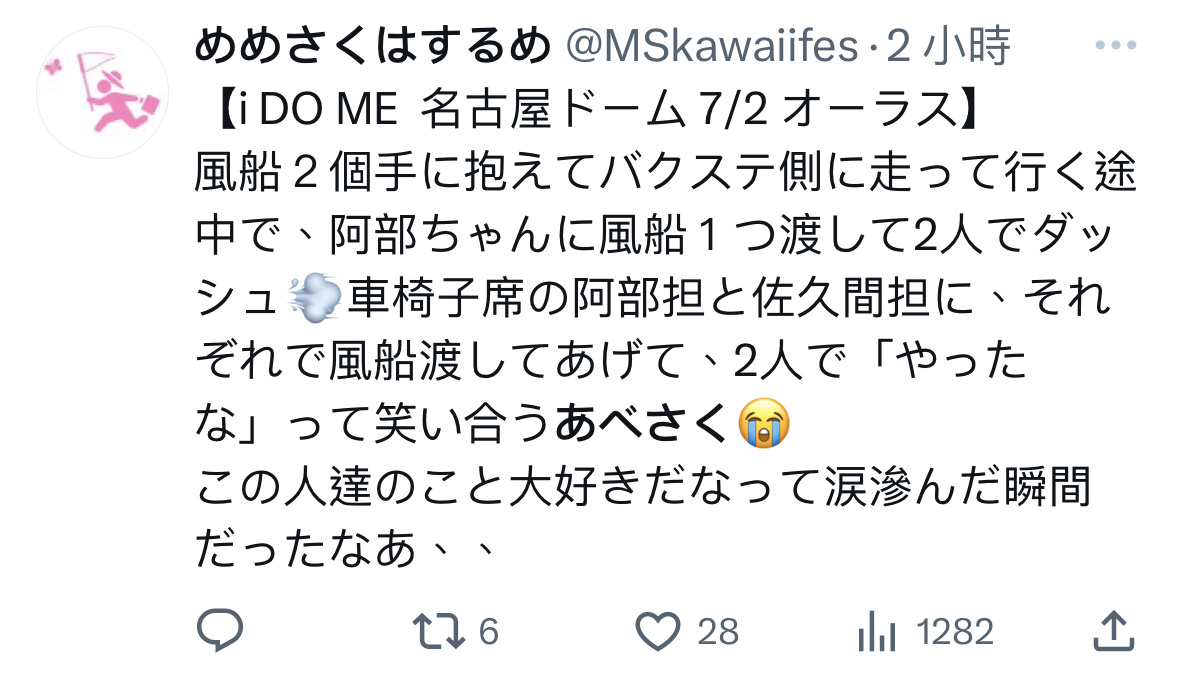Click the tweet line starting with この人達のこと
1179x686 pixels.
click(644, 486)
